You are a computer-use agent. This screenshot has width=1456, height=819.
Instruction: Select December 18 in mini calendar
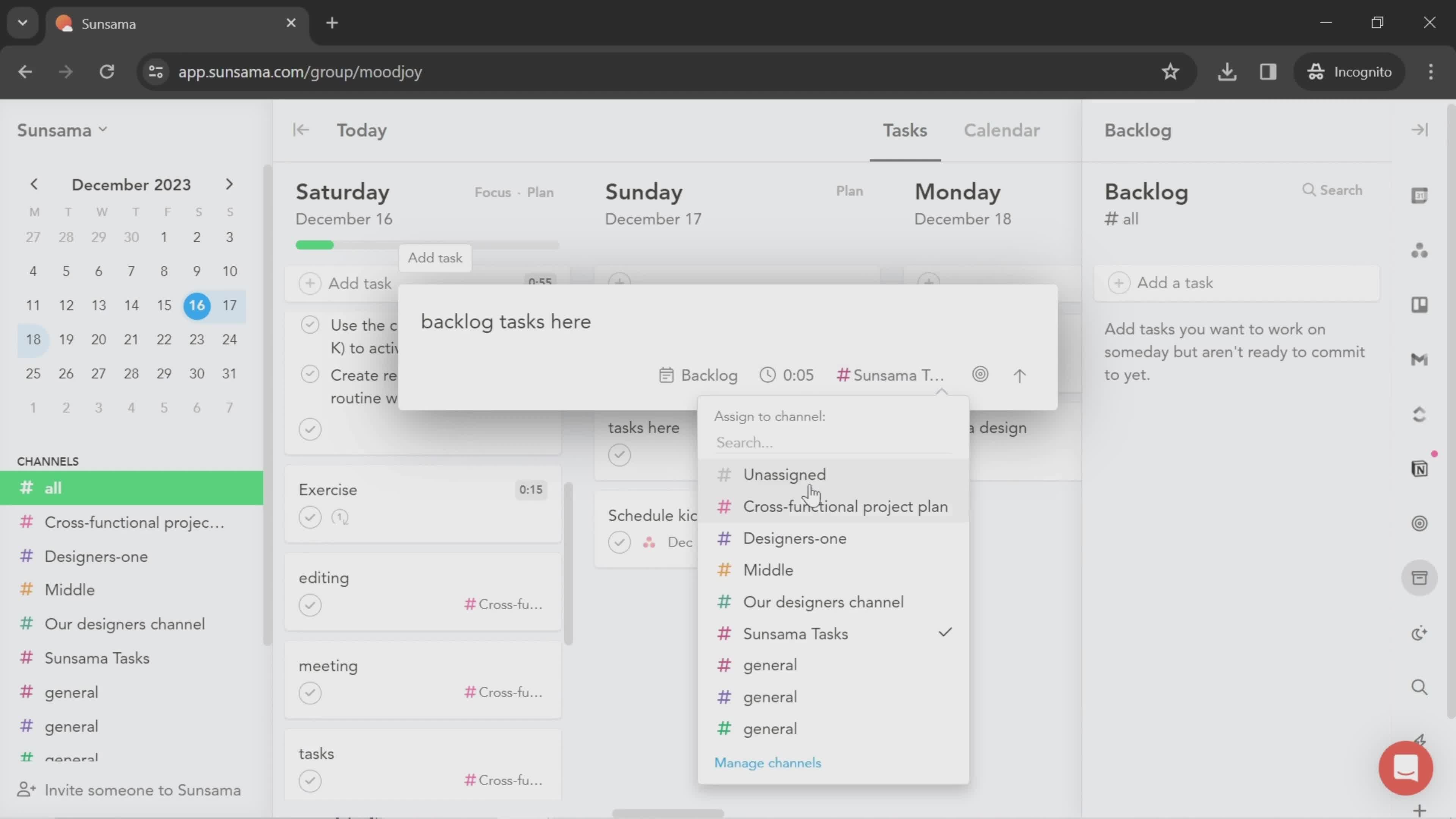click(x=33, y=340)
